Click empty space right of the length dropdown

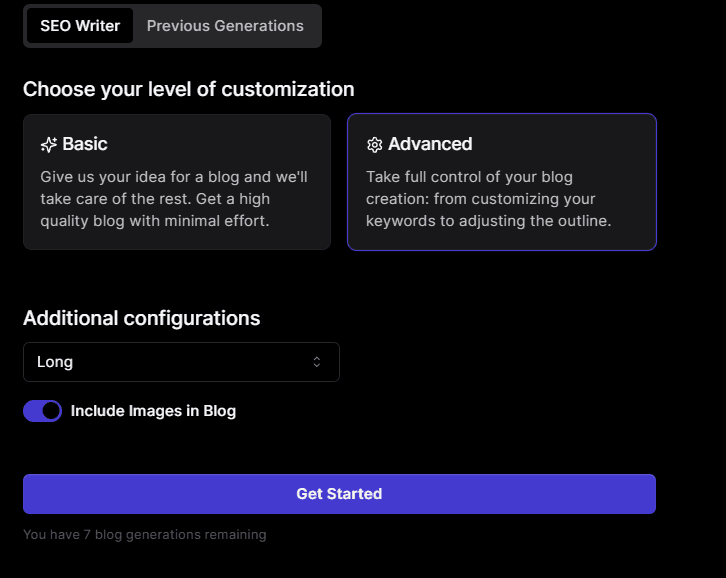pyautogui.click(x=500, y=362)
